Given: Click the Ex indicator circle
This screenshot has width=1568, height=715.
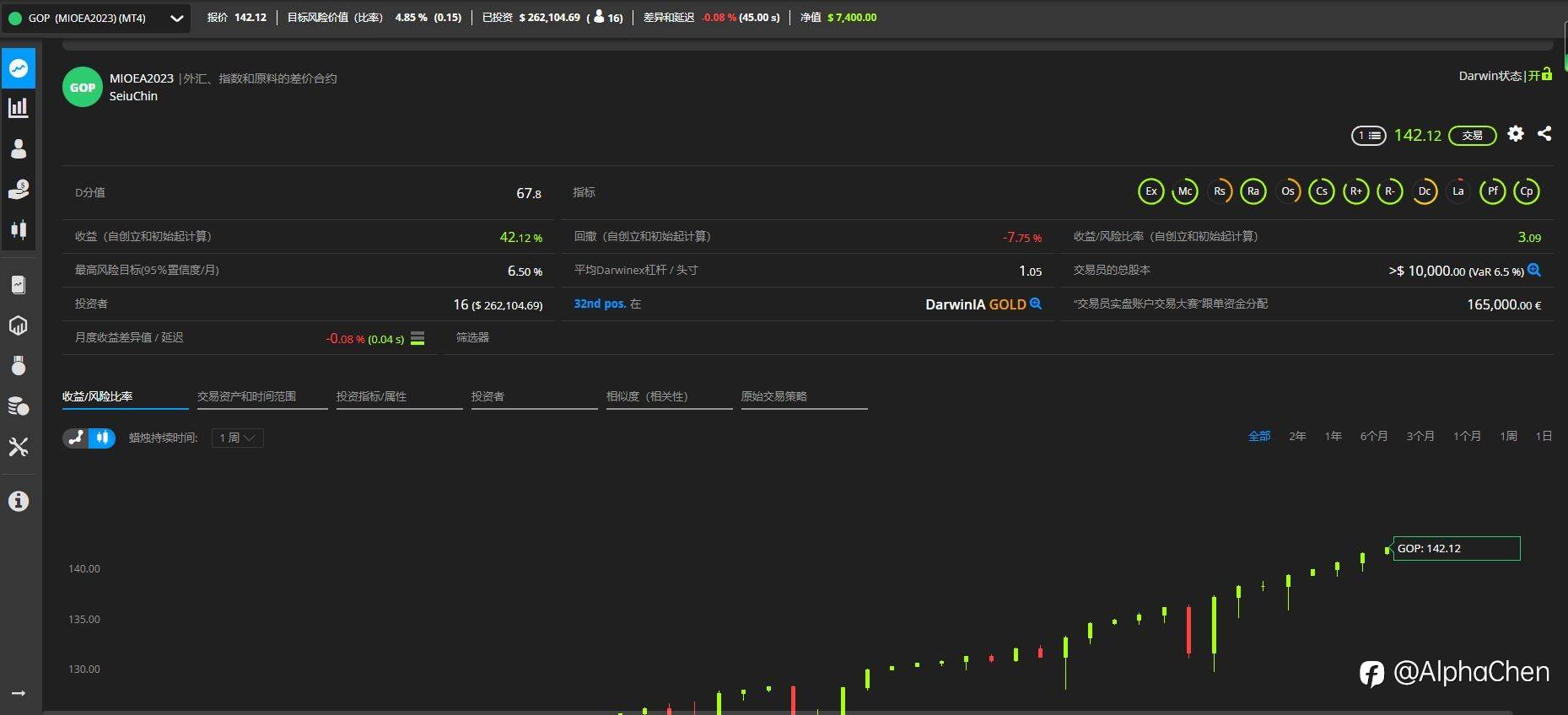Looking at the screenshot, I should pyautogui.click(x=1150, y=191).
